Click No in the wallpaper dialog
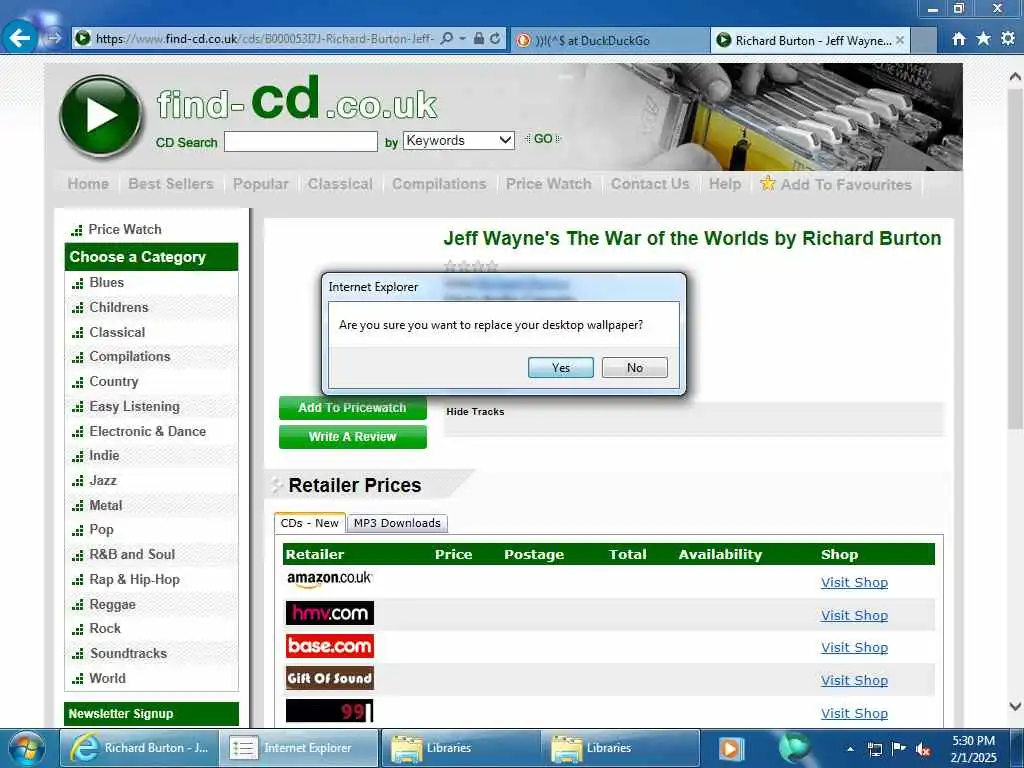Screen dimensions: 1024x768 pos(635,368)
